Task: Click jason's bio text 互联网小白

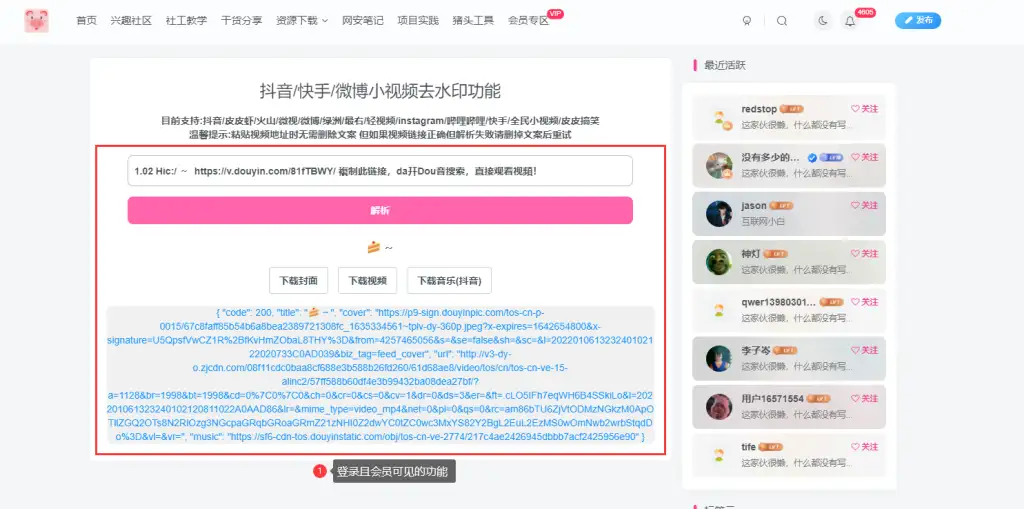Action: tap(763, 222)
